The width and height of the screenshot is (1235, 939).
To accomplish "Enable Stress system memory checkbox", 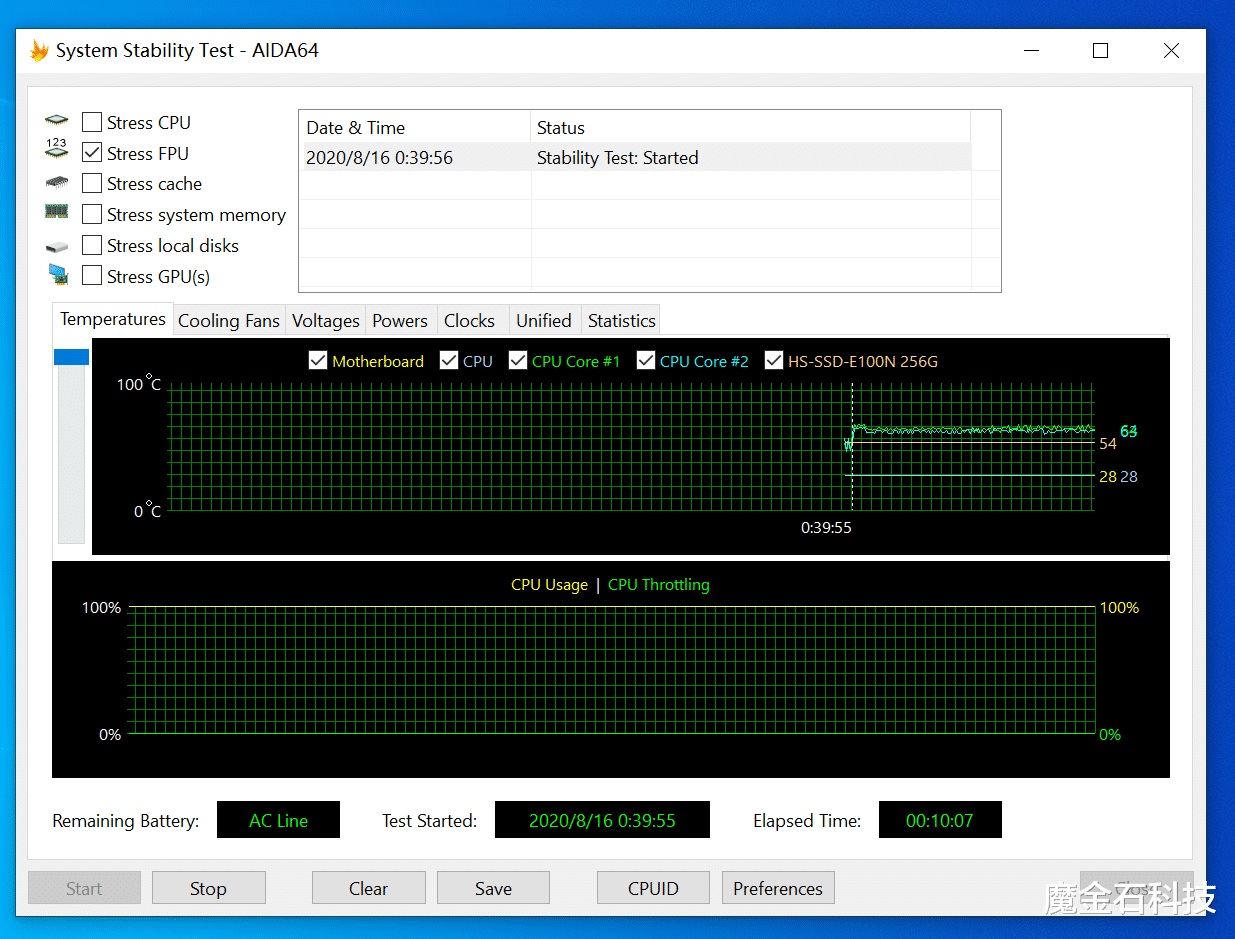I will [92, 215].
